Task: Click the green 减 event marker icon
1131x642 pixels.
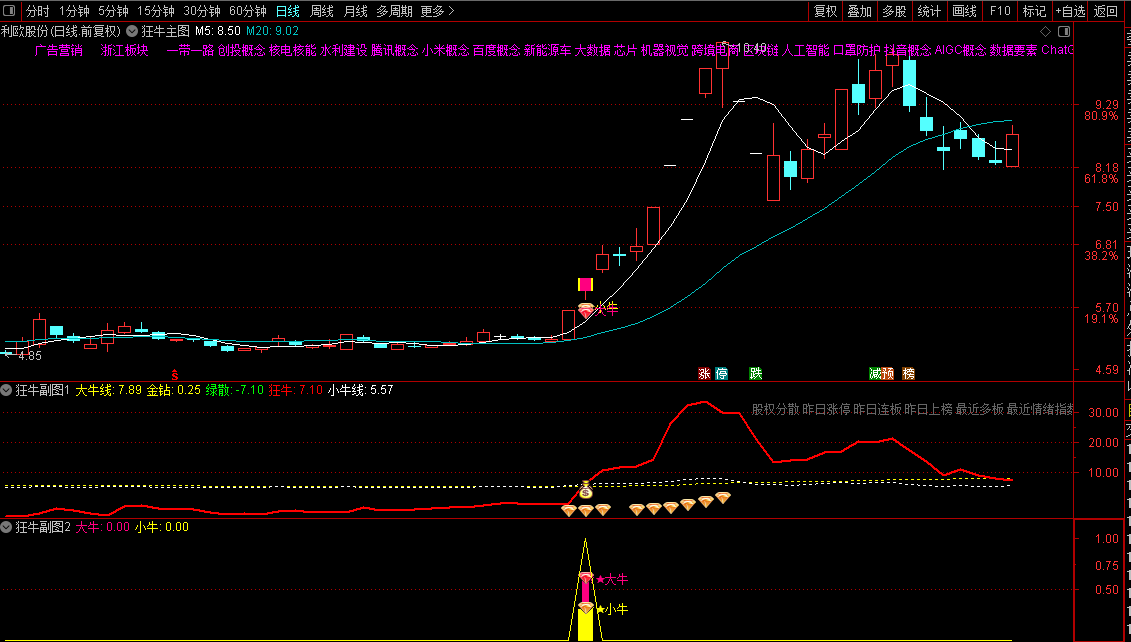Action: click(876, 374)
